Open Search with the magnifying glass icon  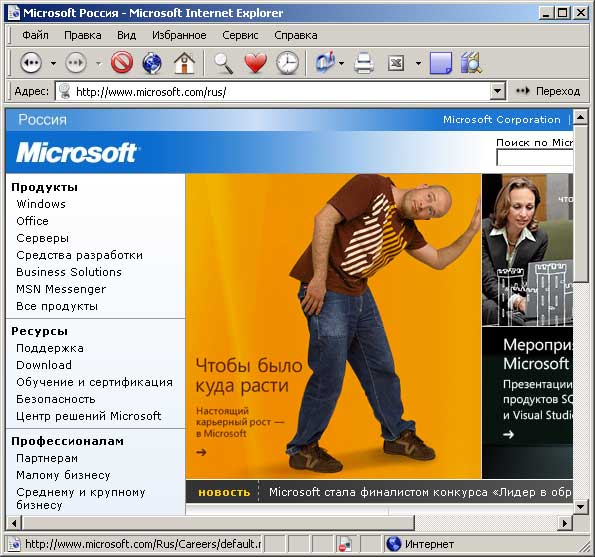click(x=224, y=63)
